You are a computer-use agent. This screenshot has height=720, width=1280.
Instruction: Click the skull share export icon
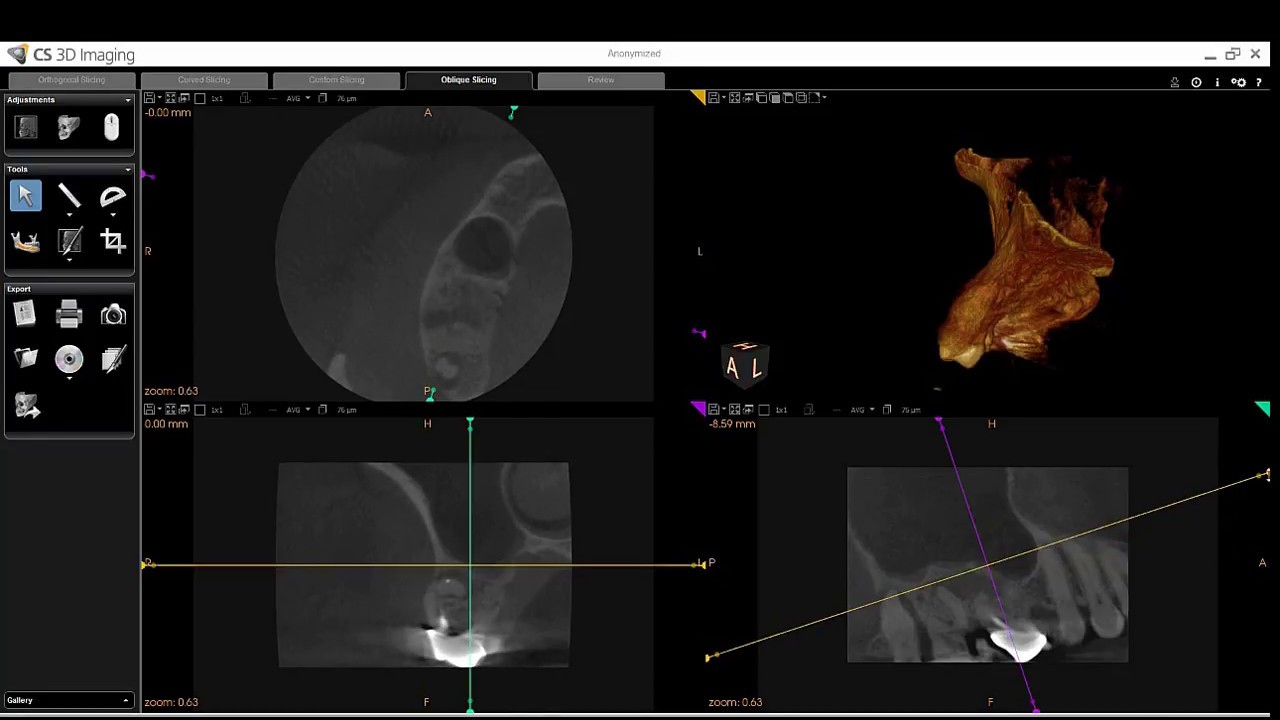27,405
